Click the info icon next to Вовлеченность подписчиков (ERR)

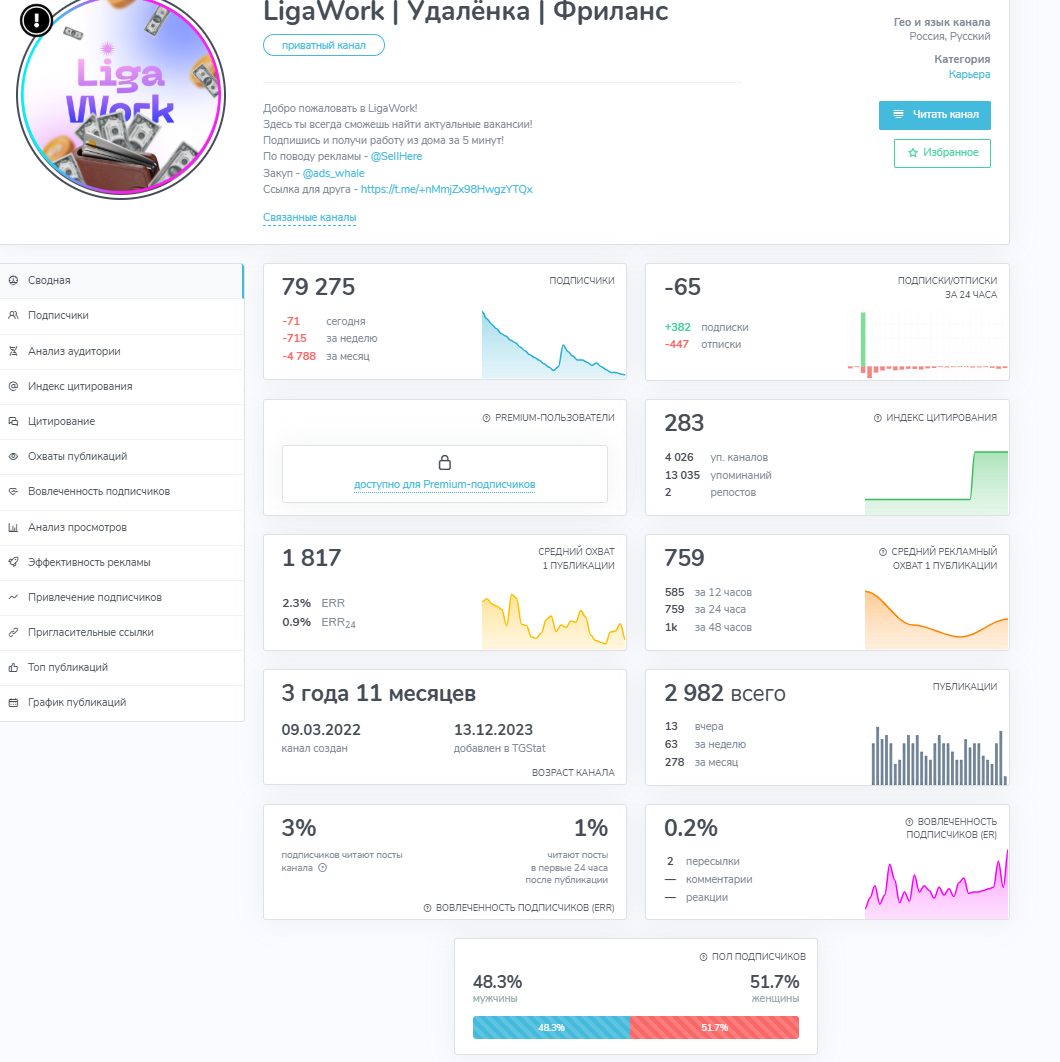(427, 908)
